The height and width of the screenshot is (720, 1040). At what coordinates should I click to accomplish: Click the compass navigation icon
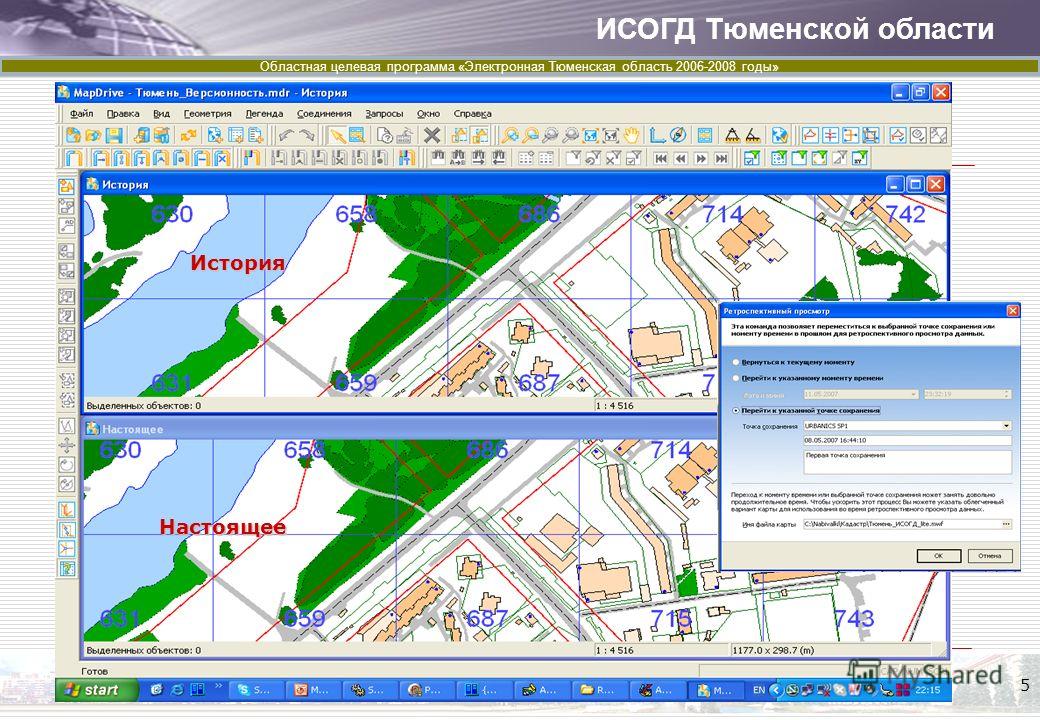677,135
